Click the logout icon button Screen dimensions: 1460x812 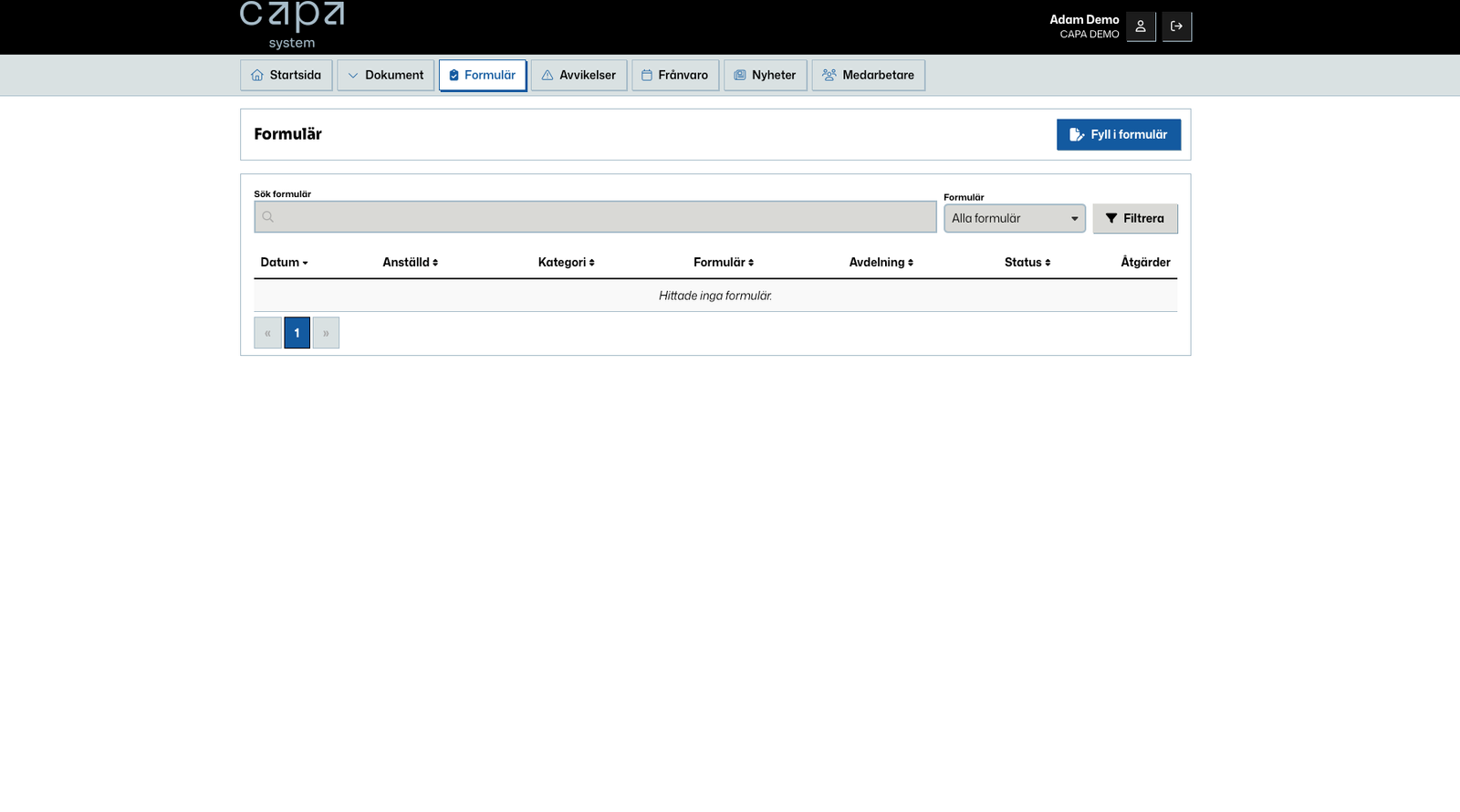click(1176, 26)
